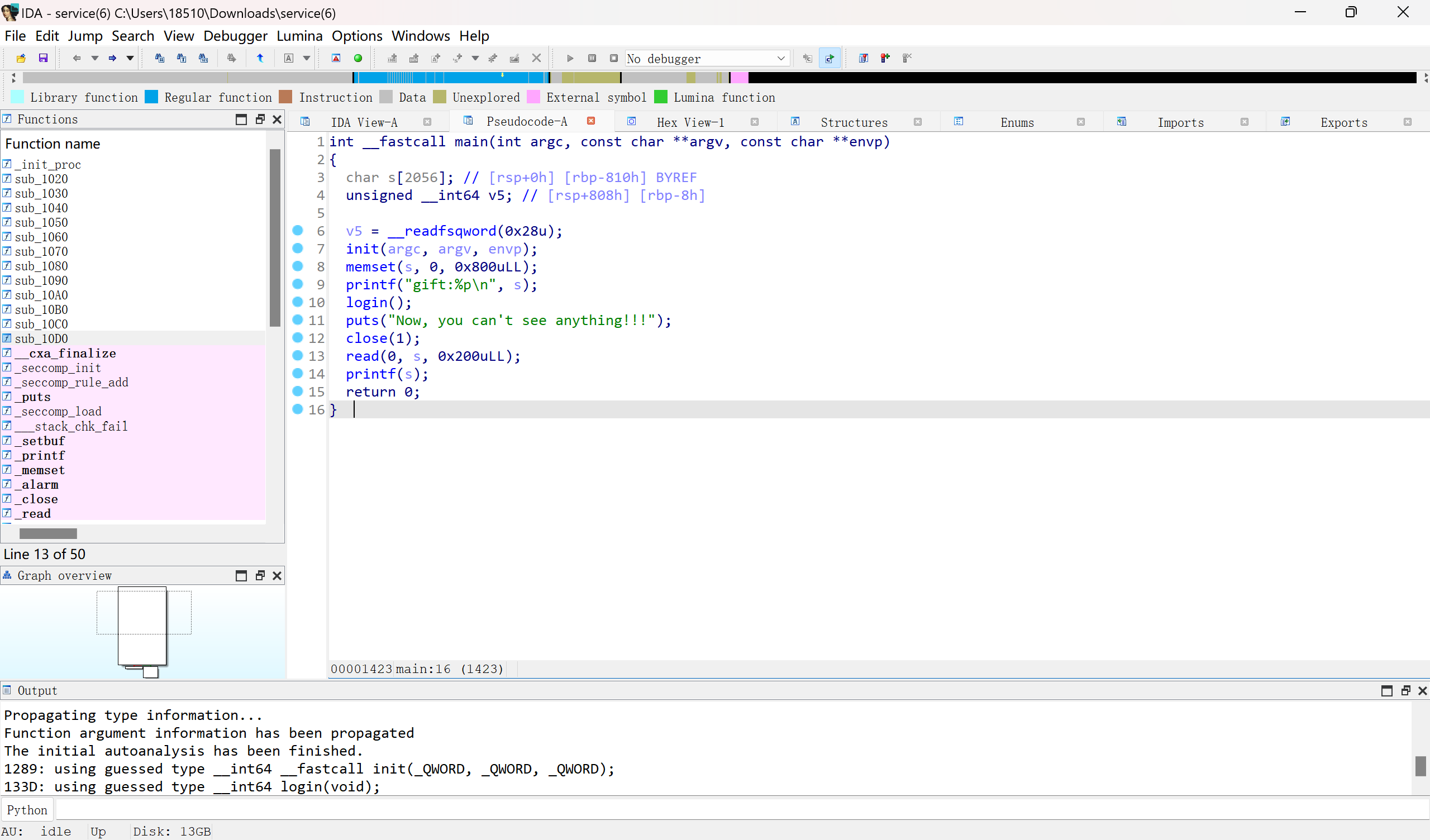Open the Options menu
This screenshot has width=1430, height=840.
[357, 36]
